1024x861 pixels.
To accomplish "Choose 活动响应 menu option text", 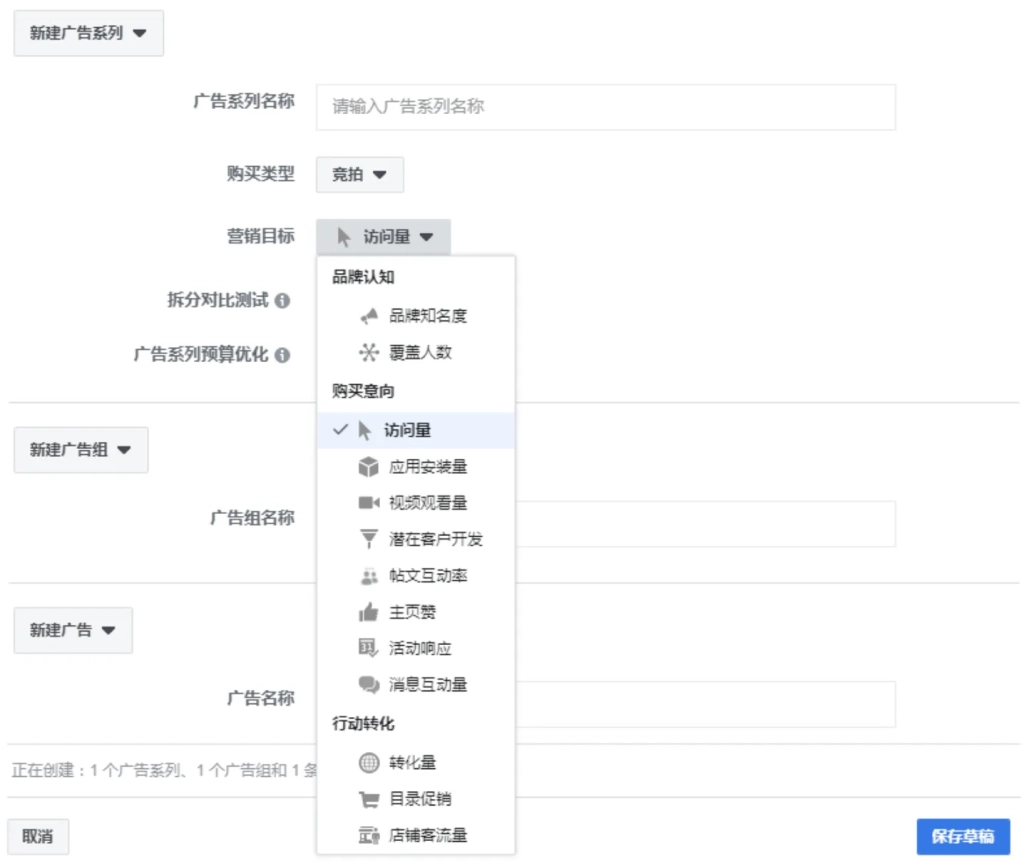I will point(421,648).
